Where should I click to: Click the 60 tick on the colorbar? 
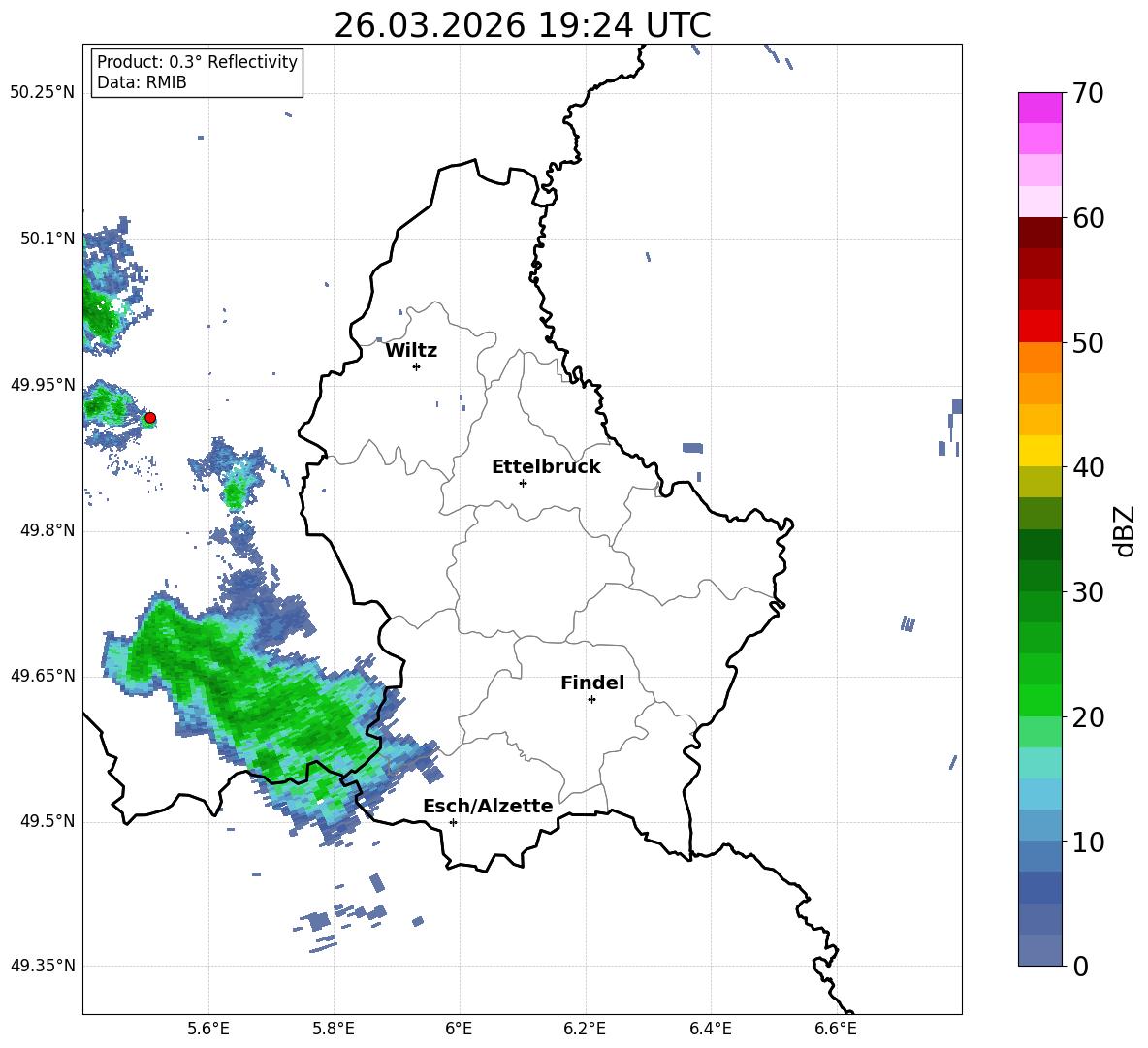point(1089,218)
